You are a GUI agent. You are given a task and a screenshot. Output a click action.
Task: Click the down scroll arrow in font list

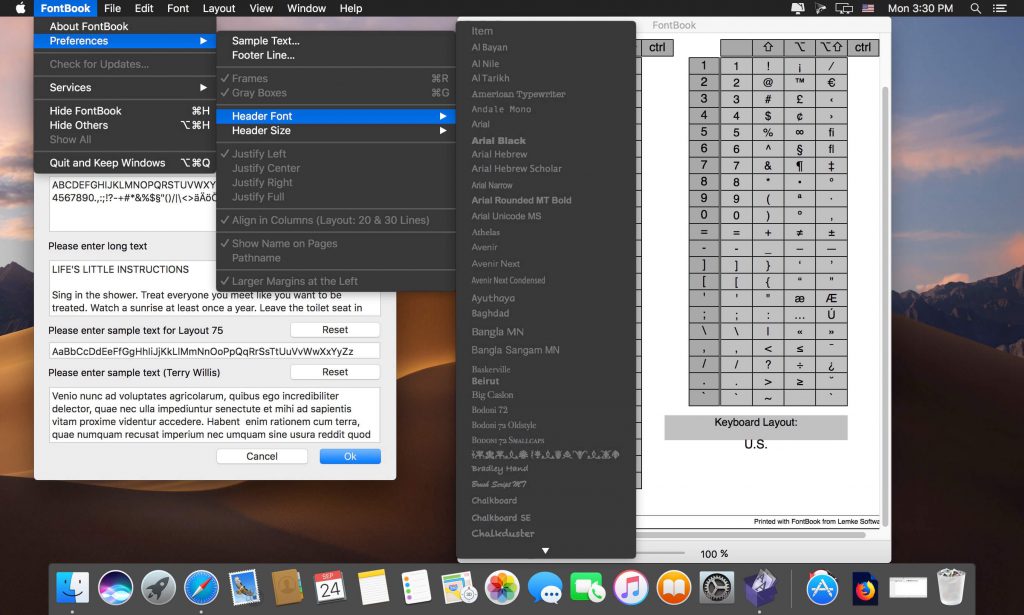pos(545,549)
